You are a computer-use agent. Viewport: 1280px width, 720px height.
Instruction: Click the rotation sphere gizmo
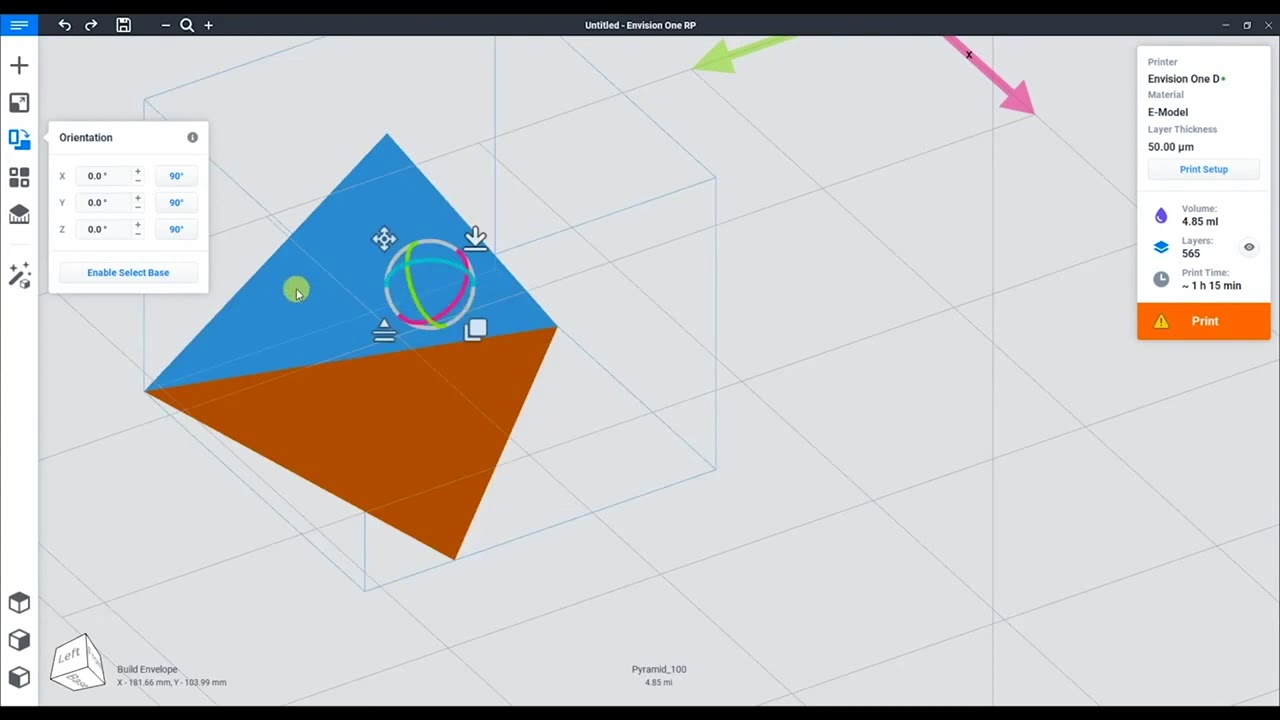click(429, 285)
